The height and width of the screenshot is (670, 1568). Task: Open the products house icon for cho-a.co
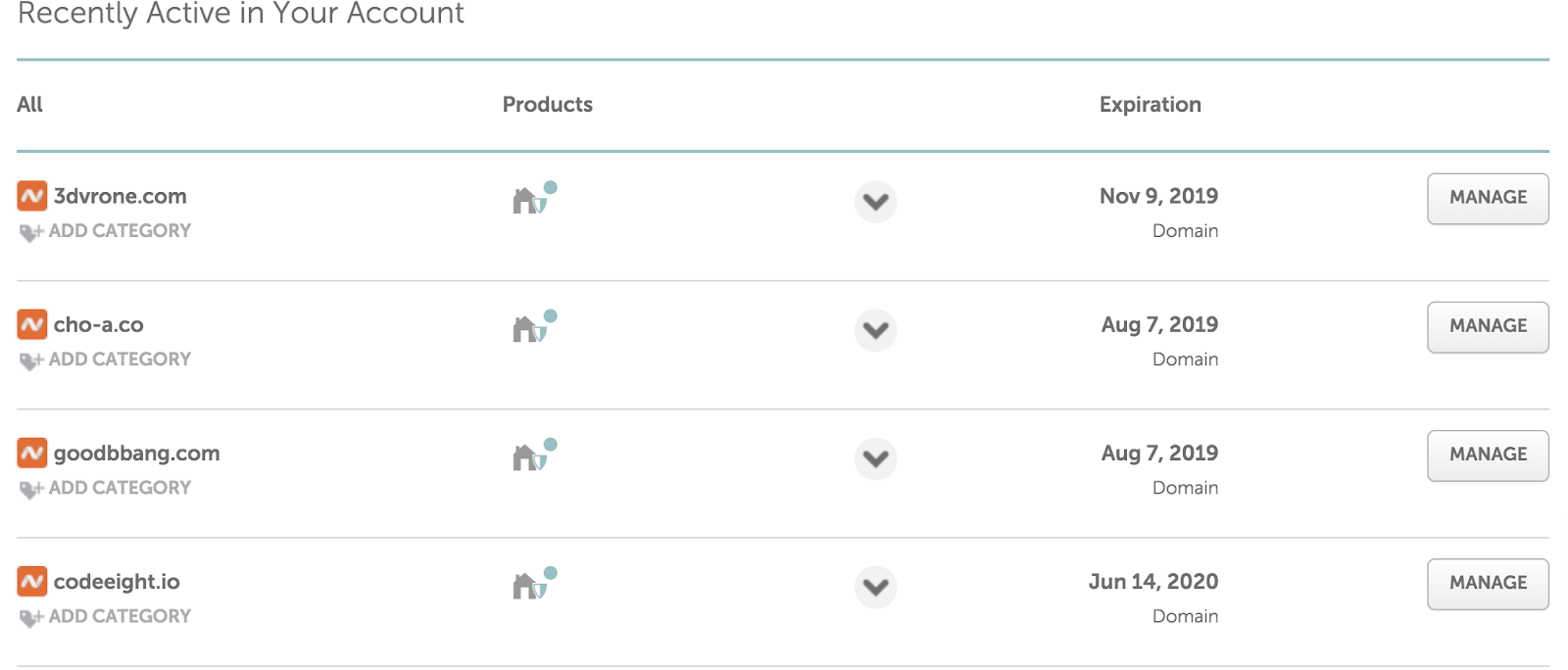click(x=534, y=326)
